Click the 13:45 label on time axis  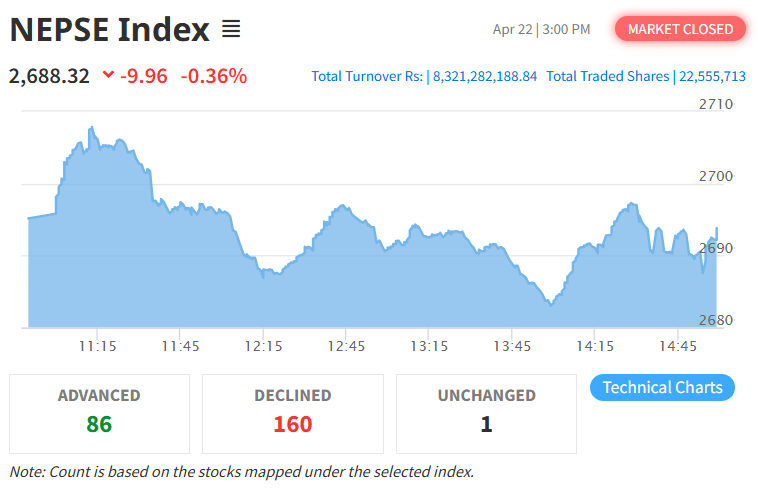(x=512, y=346)
